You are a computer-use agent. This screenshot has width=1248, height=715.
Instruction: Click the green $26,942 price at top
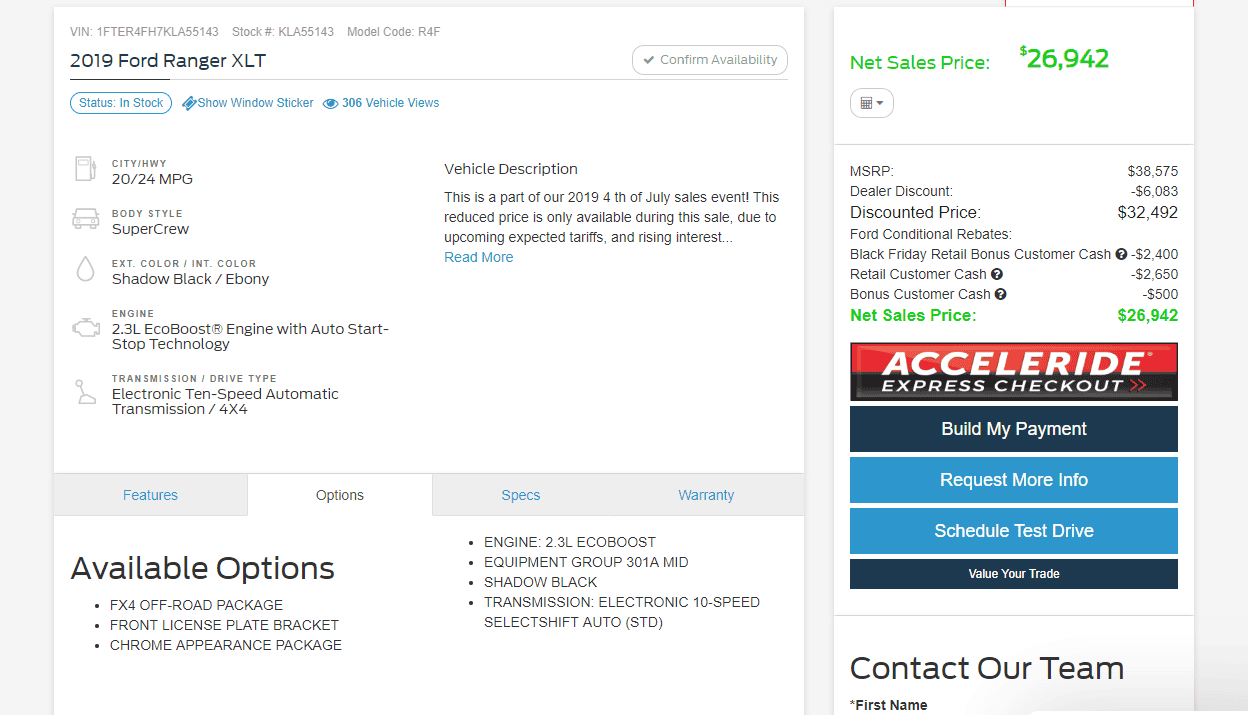point(1065,59)
